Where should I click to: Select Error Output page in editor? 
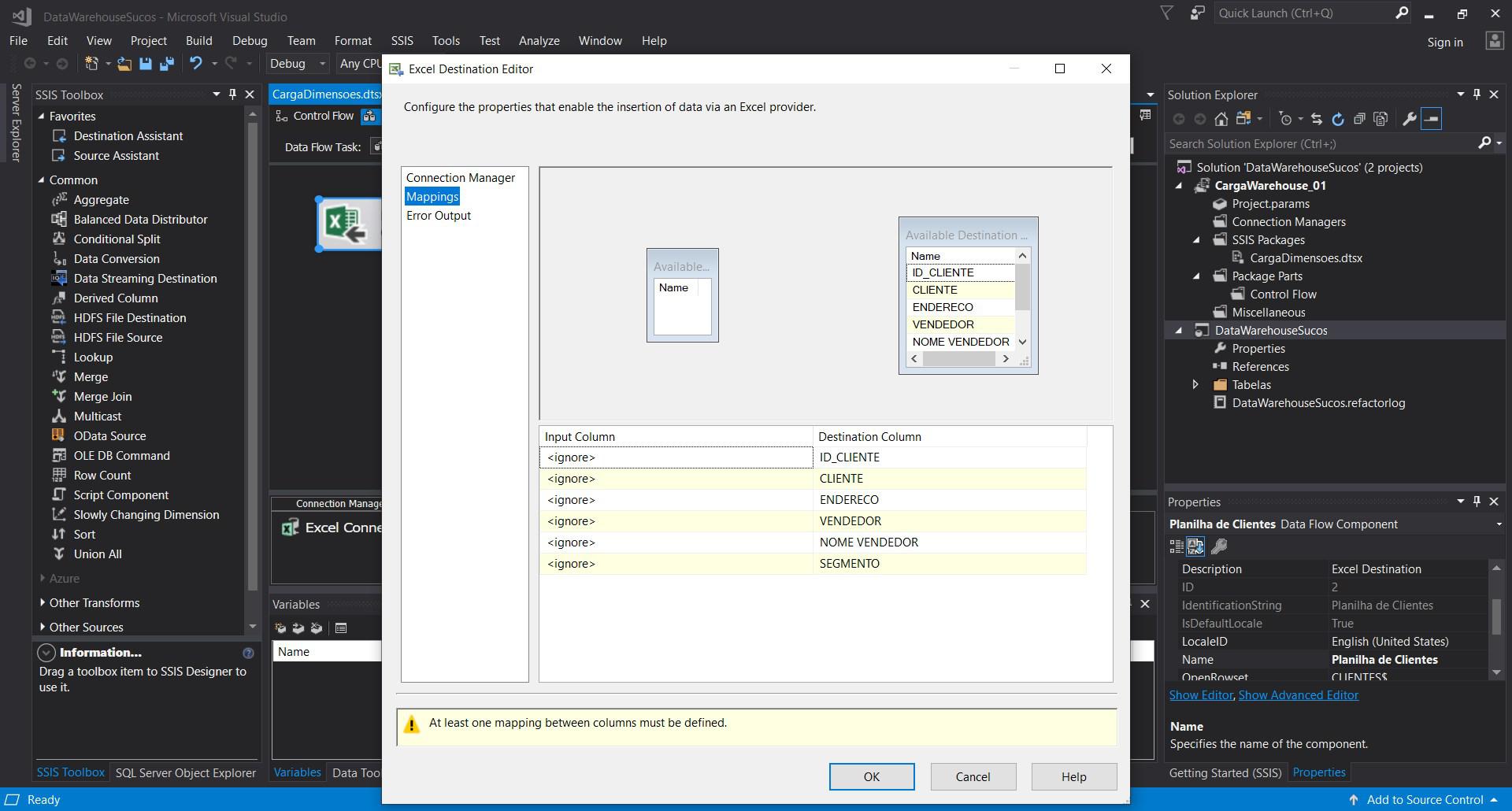pos(439,216)
